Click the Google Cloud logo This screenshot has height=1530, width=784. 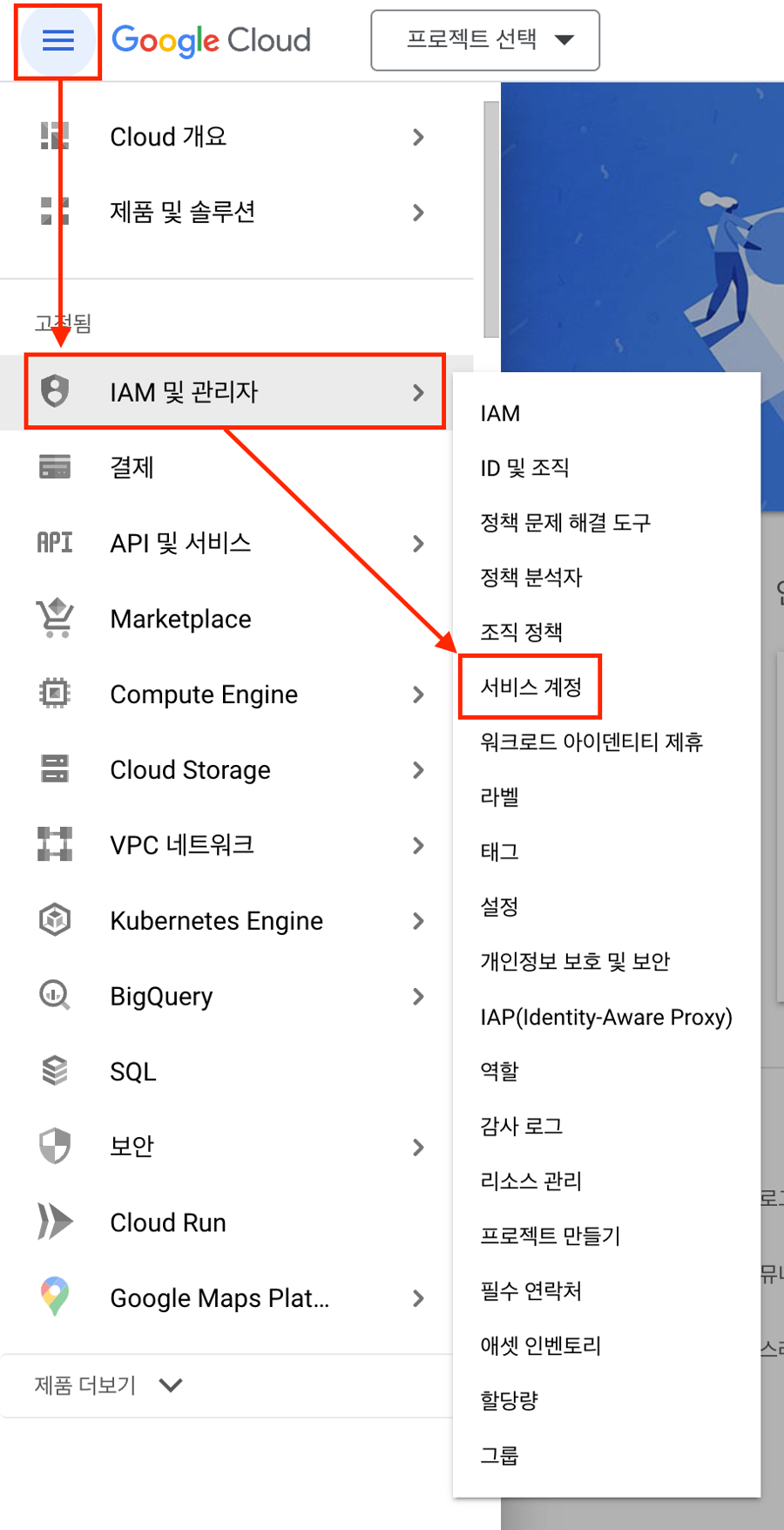point(211,40)
